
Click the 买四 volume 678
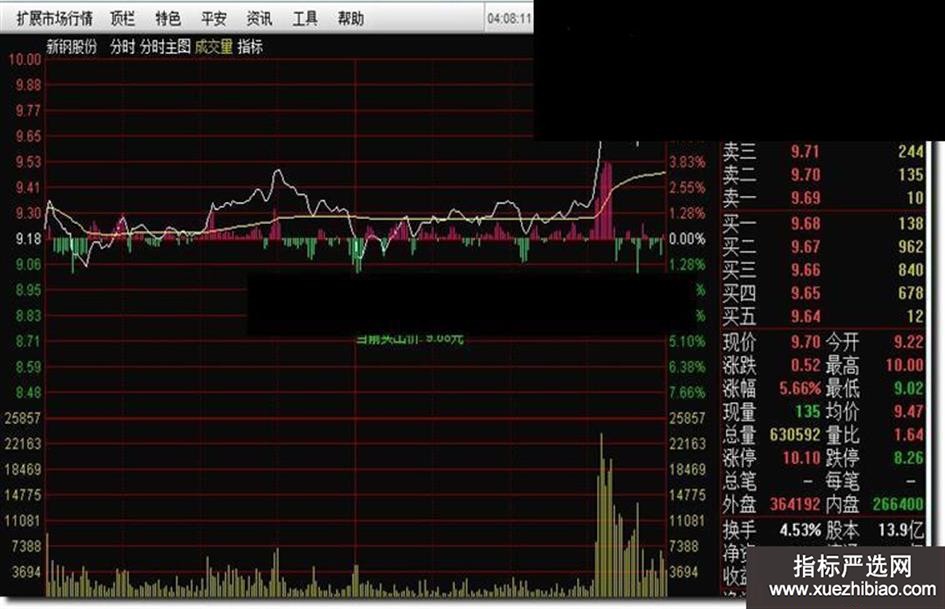pos(911,293)
